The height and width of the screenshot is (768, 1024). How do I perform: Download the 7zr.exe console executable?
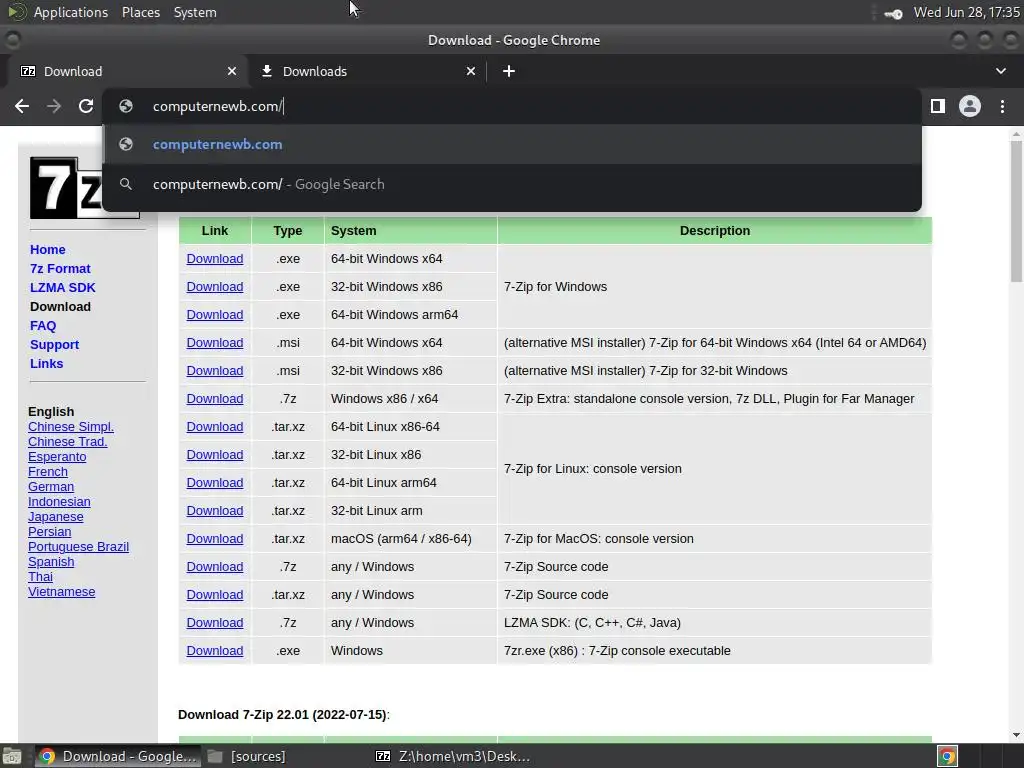[x=215, y=651]
